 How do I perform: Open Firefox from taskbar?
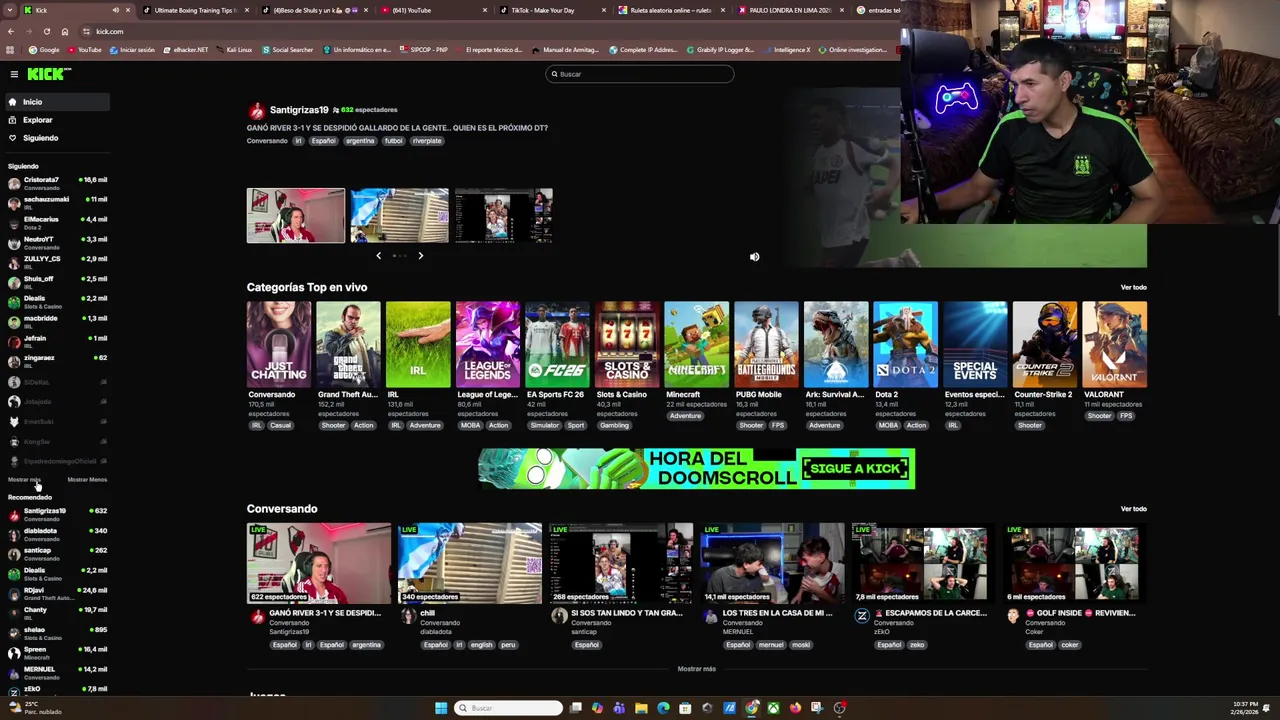[795, 708]
